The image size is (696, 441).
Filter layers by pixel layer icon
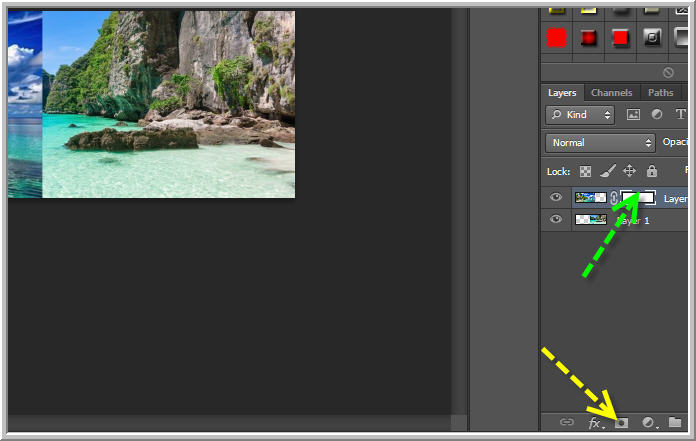coord(633,115)
